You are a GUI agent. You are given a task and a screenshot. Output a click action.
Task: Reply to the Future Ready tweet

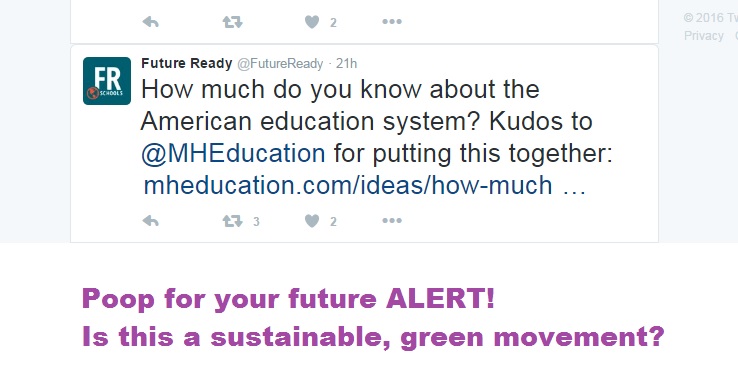pyautogui.click(x=151, y=221)
